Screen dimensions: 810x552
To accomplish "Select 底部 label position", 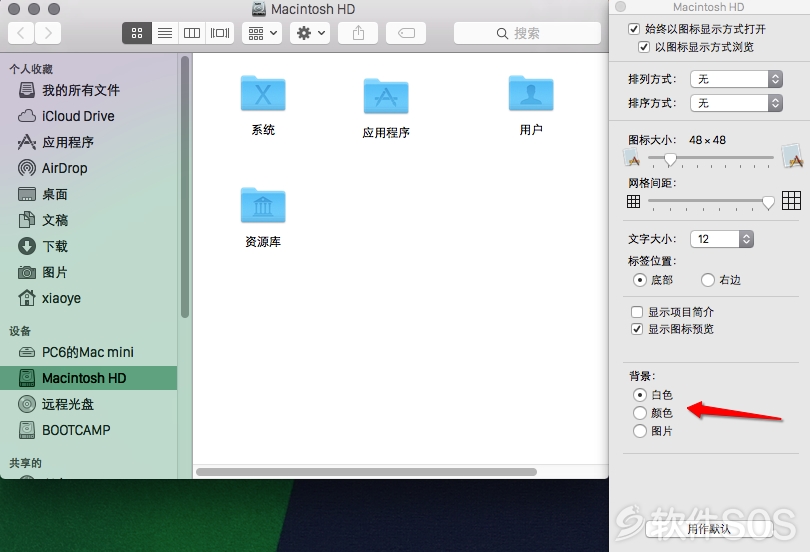I will [640, 280].
